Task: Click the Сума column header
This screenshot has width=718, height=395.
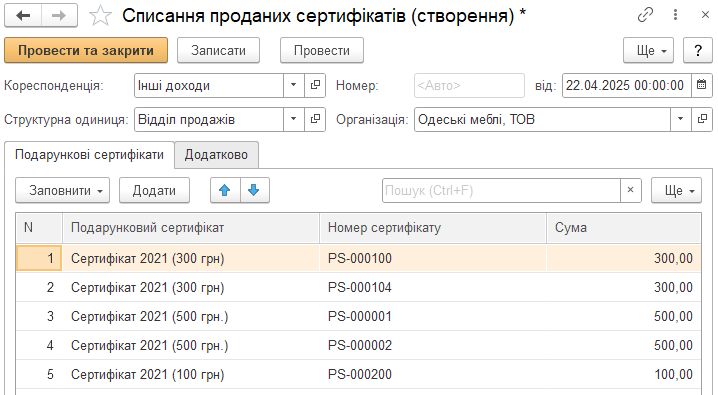Action: [x=624, y=227]
